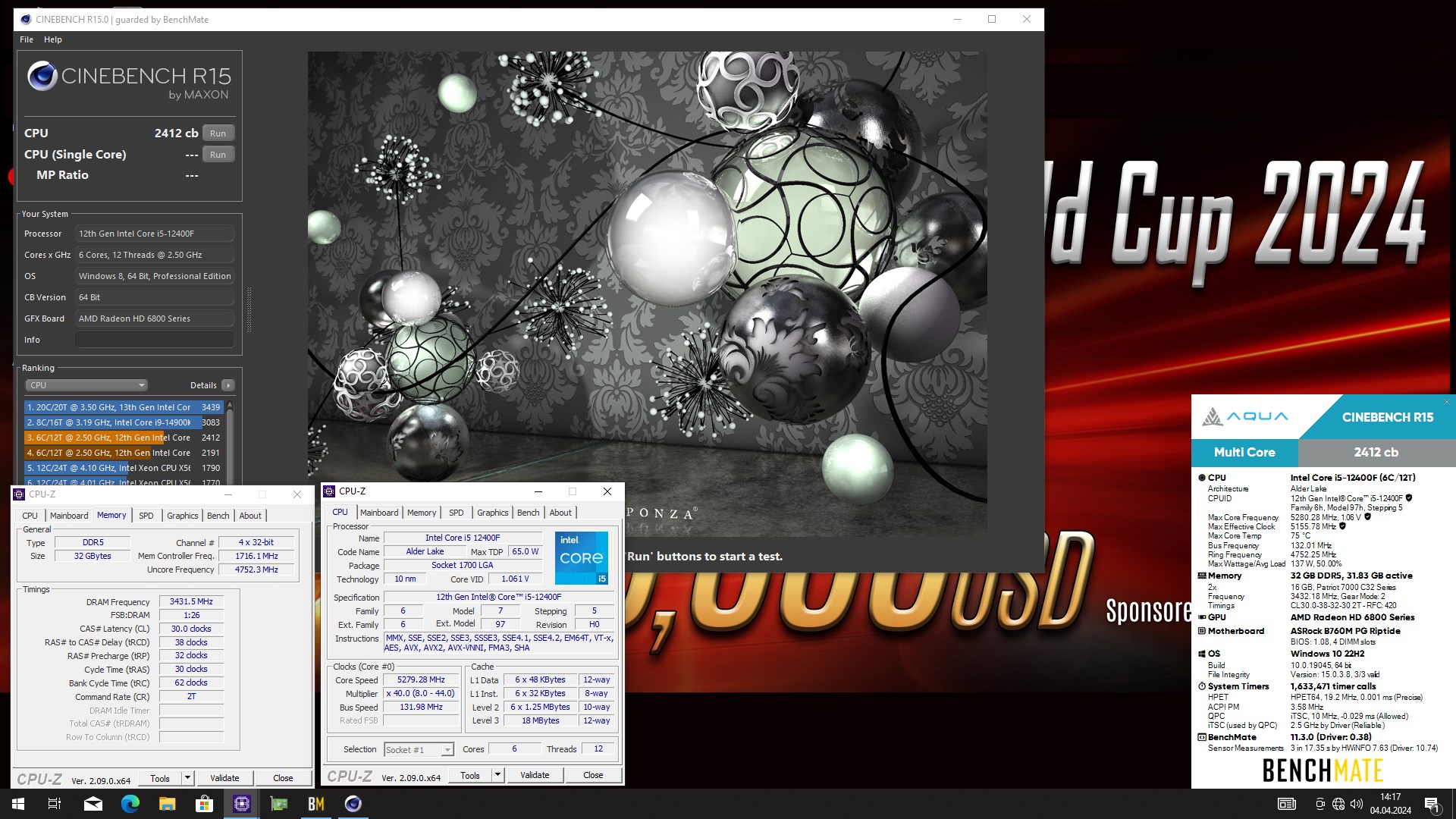Switch to BenchMate via BM taskbar icon
Viewport: 1456px width, 819px height.
pos(316,804)
